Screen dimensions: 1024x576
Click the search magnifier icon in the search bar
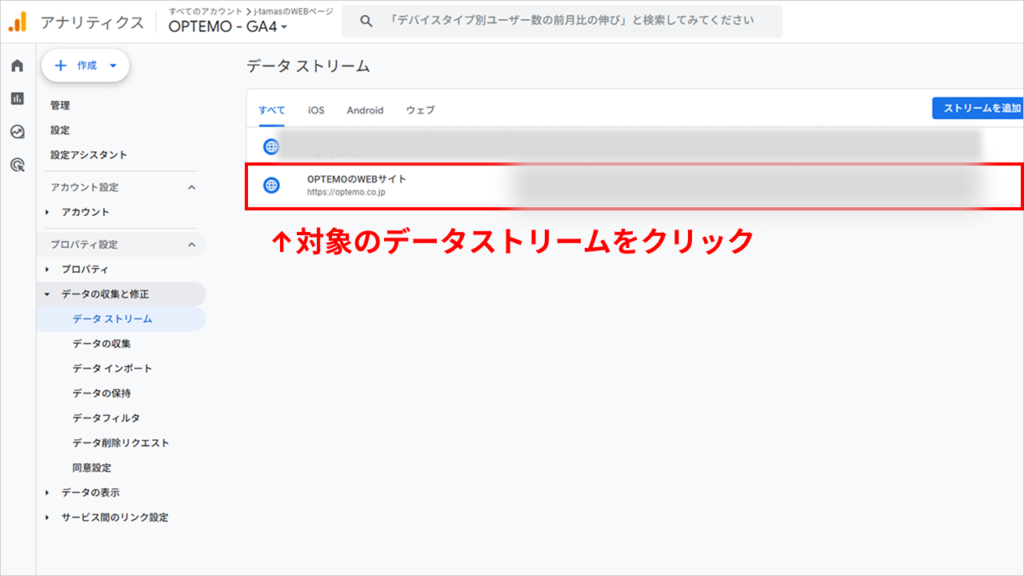pos(366,20)
